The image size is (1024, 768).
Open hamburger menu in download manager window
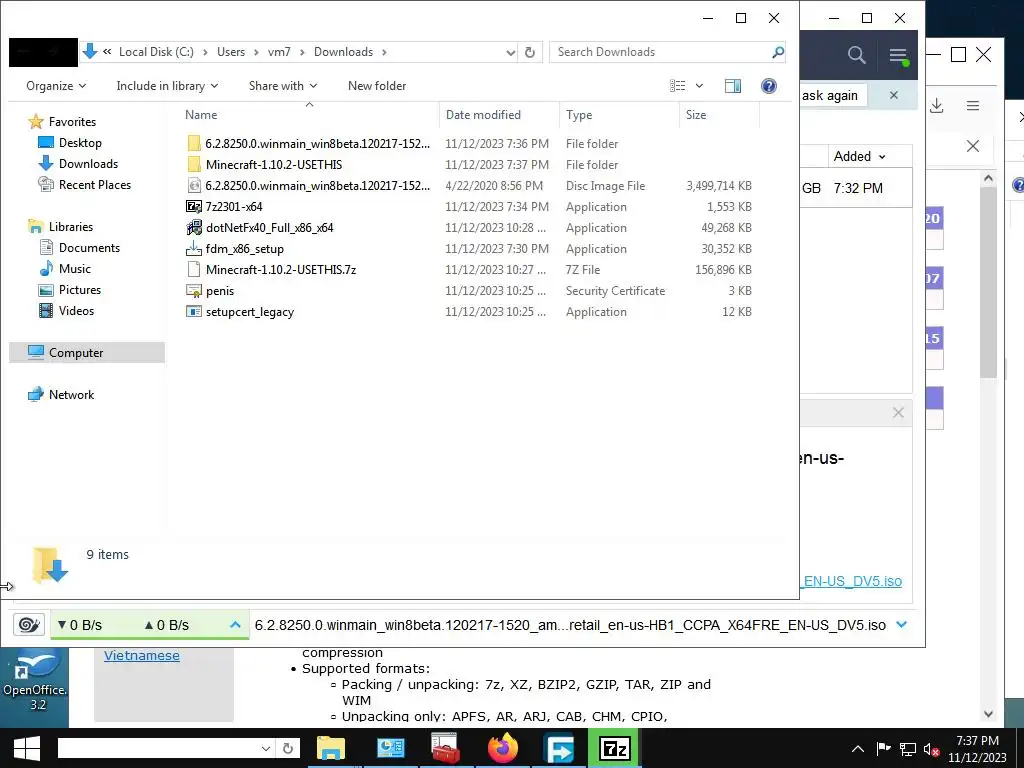click(x=899, y=56)
